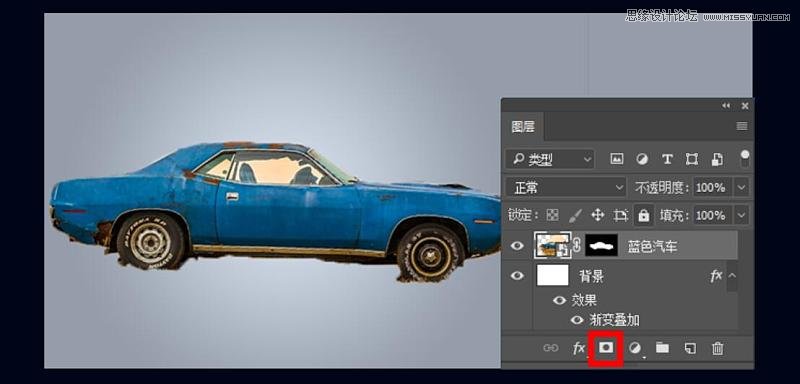Collapse the layers panel with double arrows
This screenshot has height=384, width=800.
pos(726,106)
